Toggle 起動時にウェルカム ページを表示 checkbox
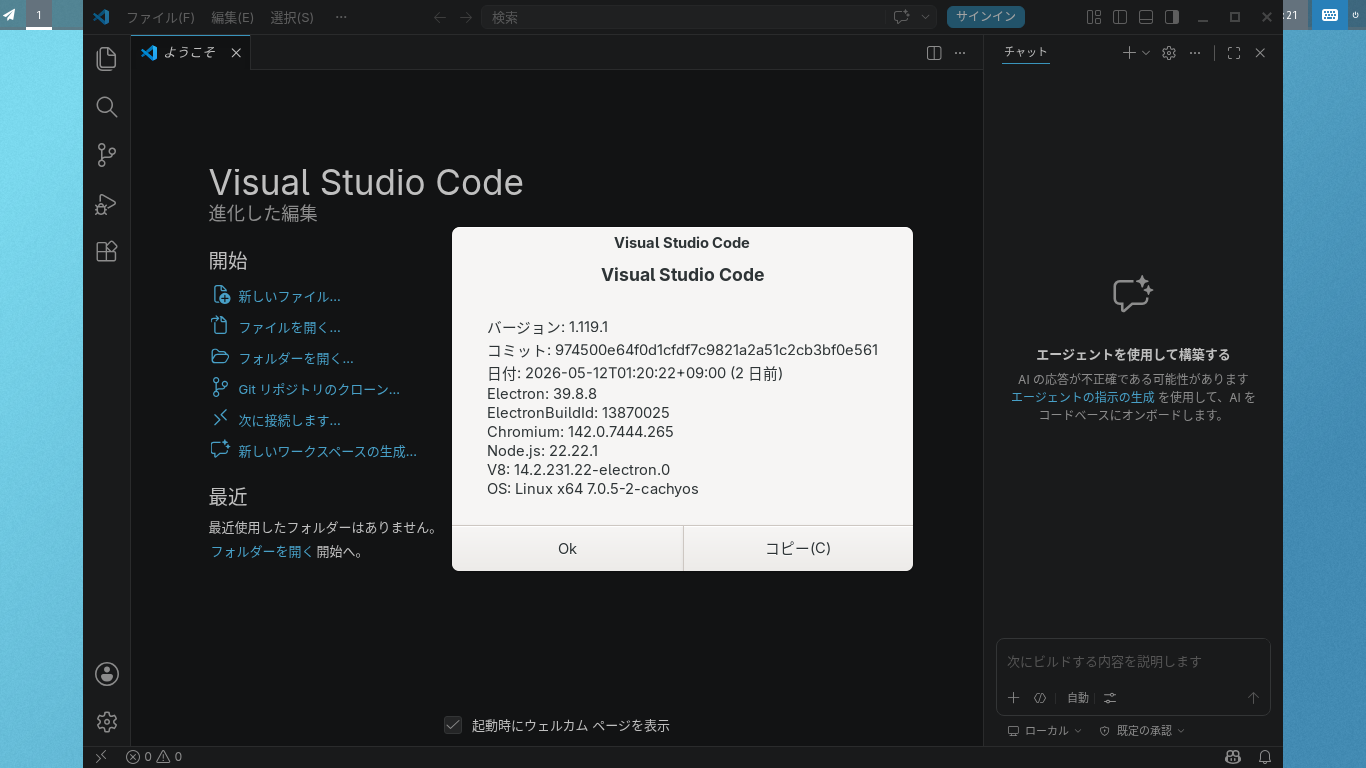 click(x=453, y=725)
